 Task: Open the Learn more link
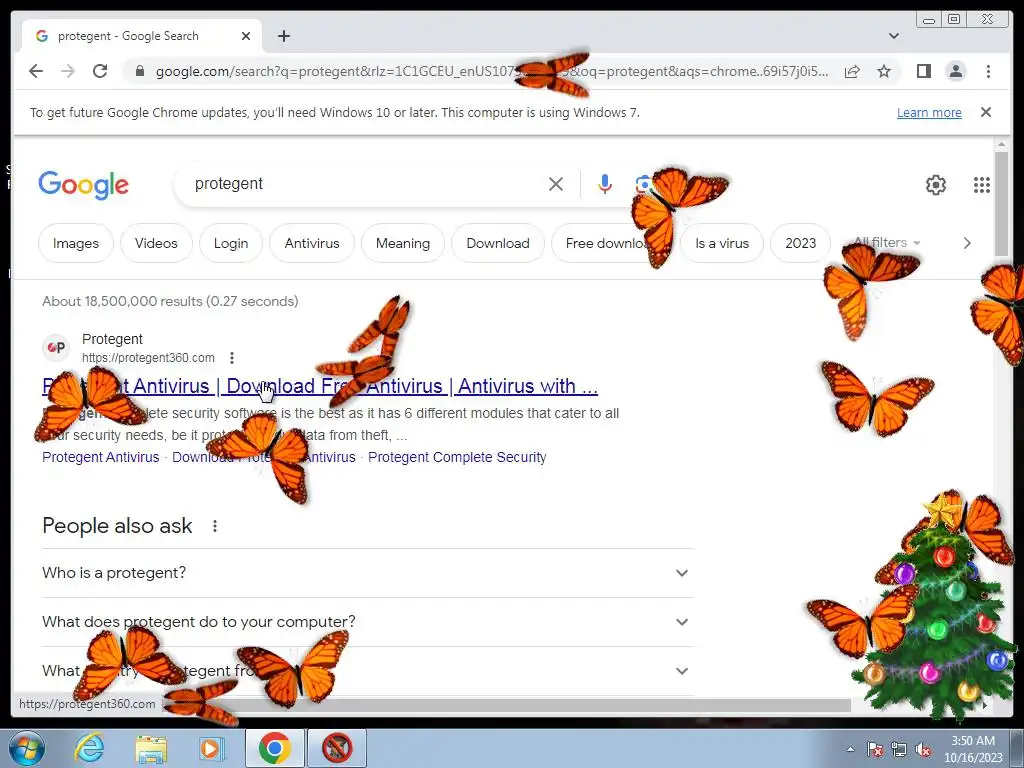929,112
